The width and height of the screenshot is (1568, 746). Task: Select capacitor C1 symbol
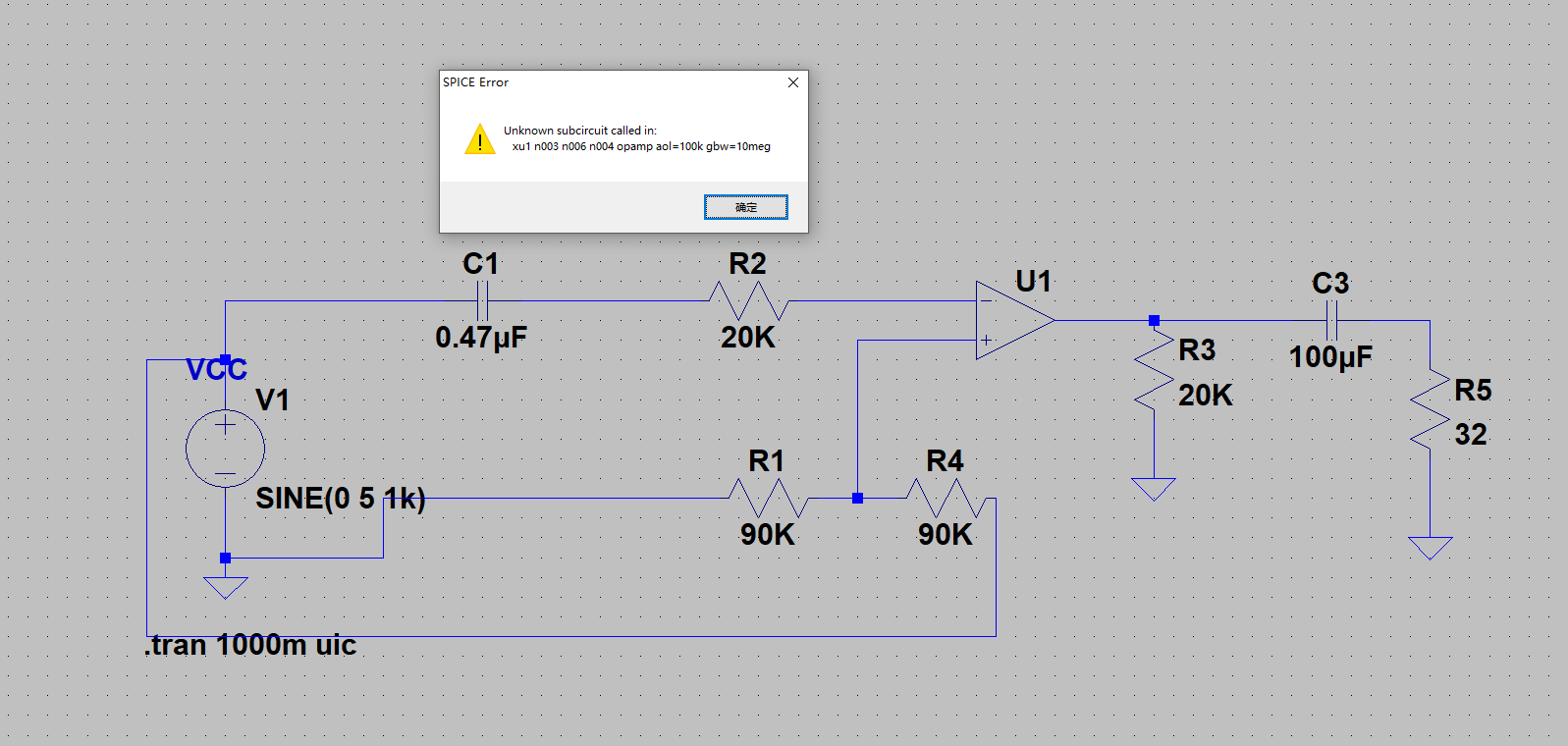pyautogui.click(x=482, y=300)
